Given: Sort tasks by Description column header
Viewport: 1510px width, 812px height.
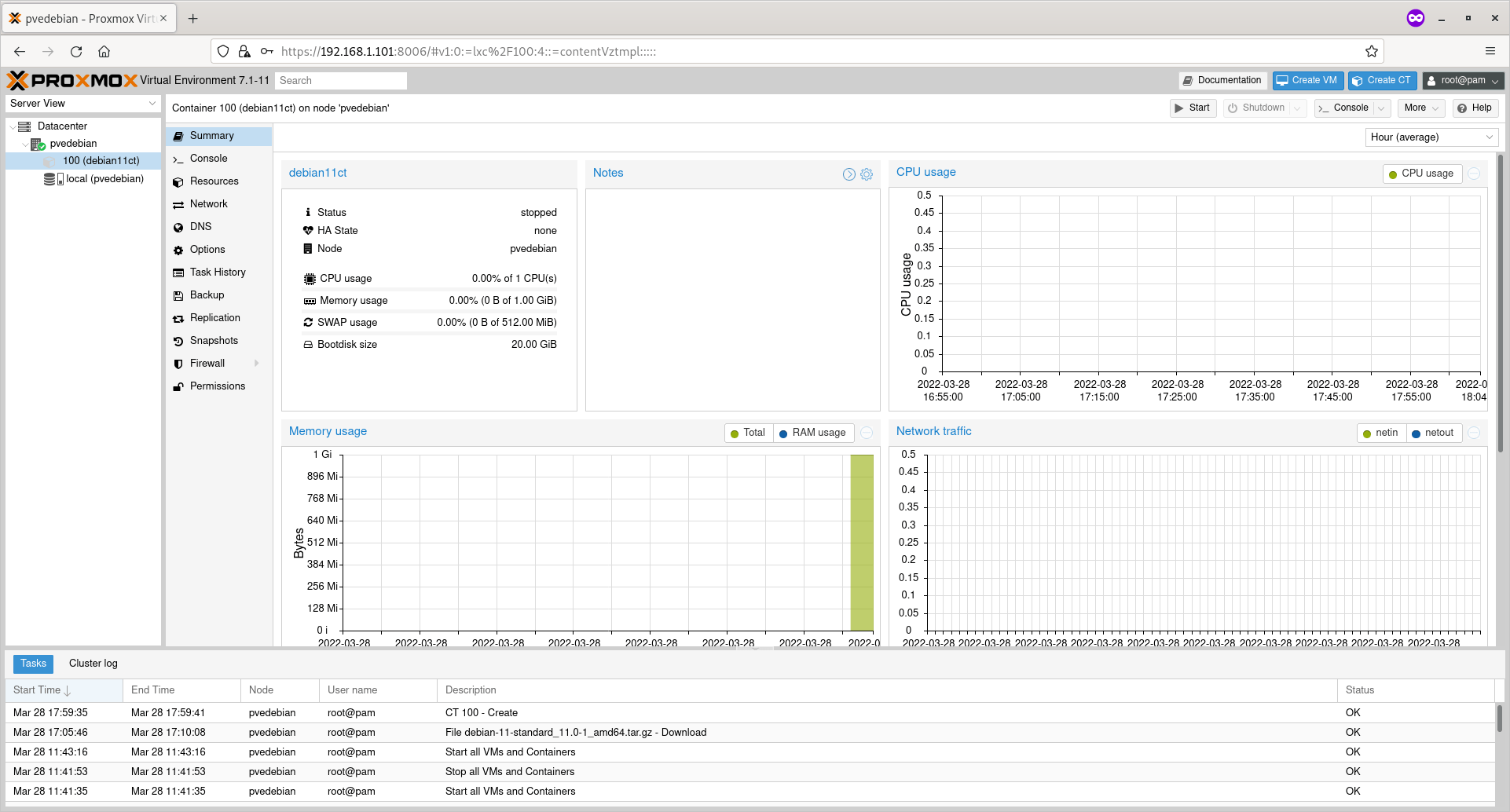Looking at the screenshot, I should [x=887, y=690].
